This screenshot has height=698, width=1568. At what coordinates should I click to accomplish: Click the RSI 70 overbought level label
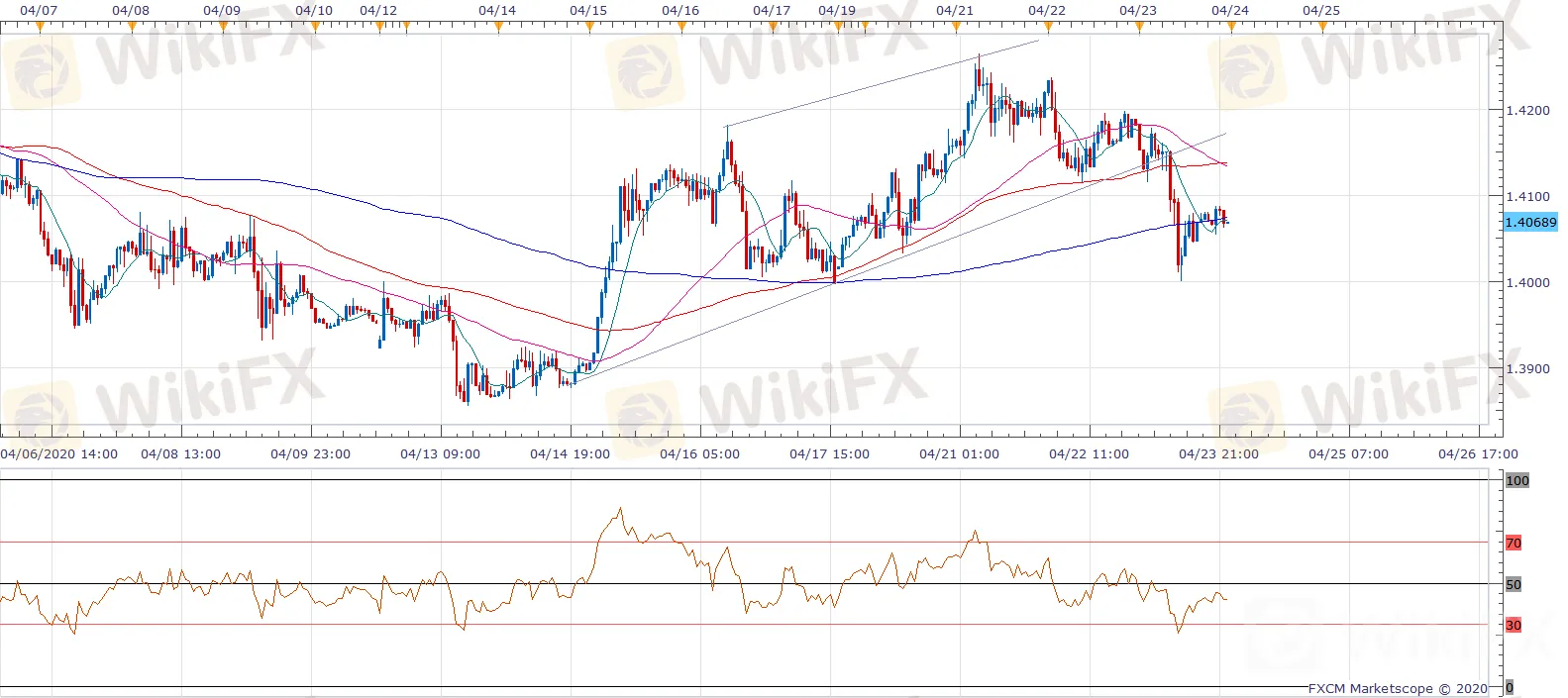(x=1513, y=543)
